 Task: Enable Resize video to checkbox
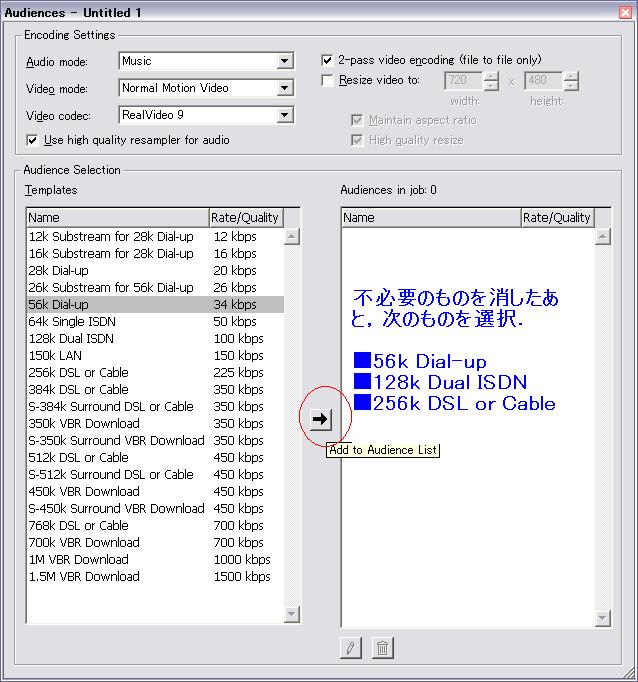pos(327,80)
